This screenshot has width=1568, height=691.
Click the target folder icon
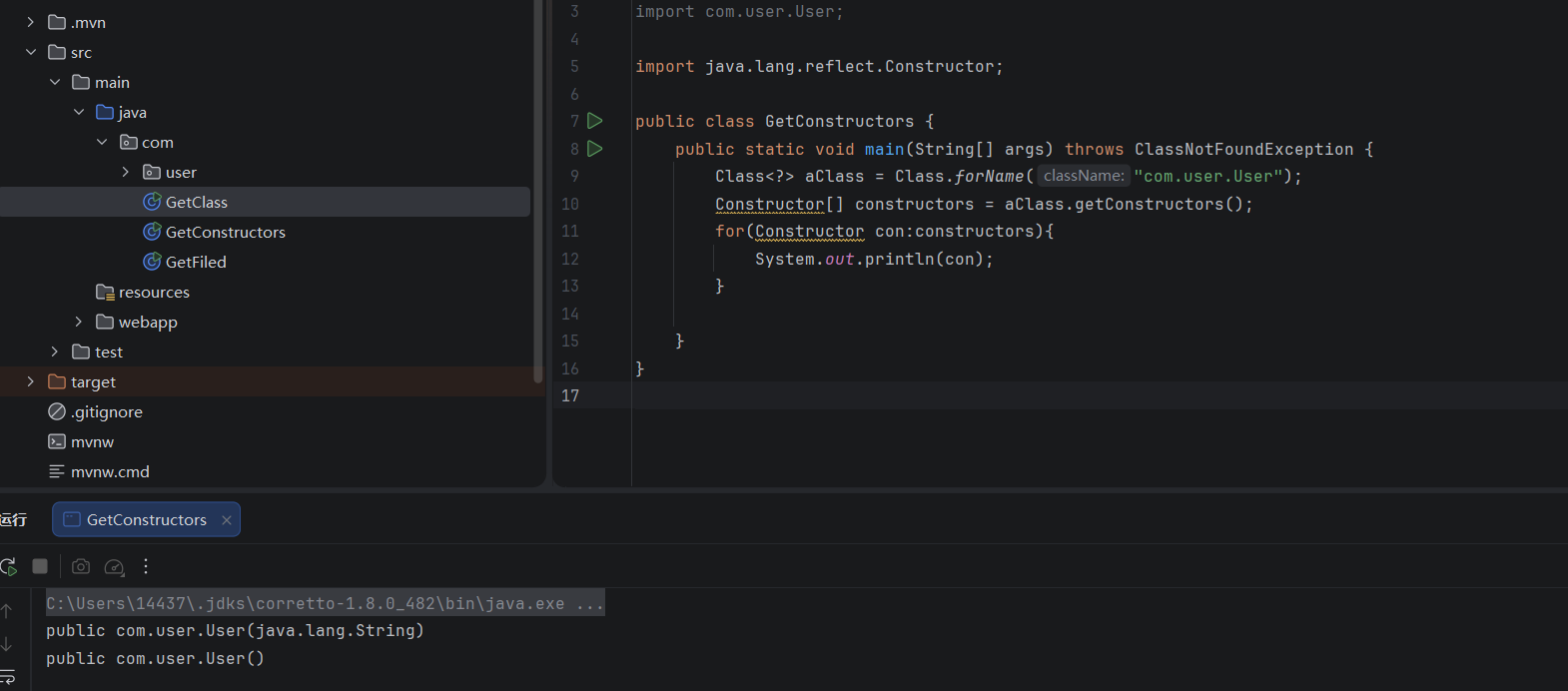coord(57,381)
